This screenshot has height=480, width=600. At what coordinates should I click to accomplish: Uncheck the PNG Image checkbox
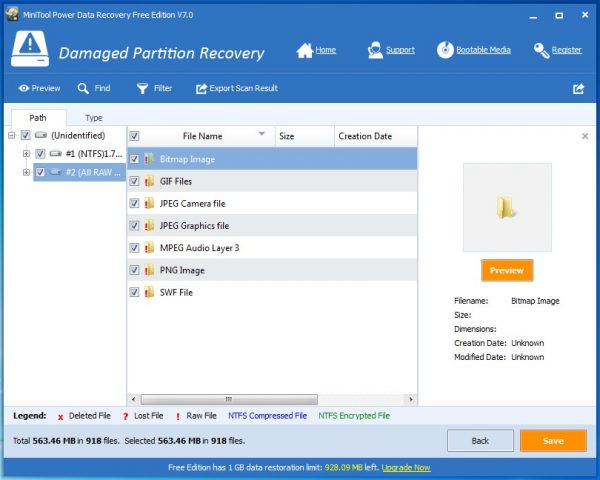click(x=134, y=270)
